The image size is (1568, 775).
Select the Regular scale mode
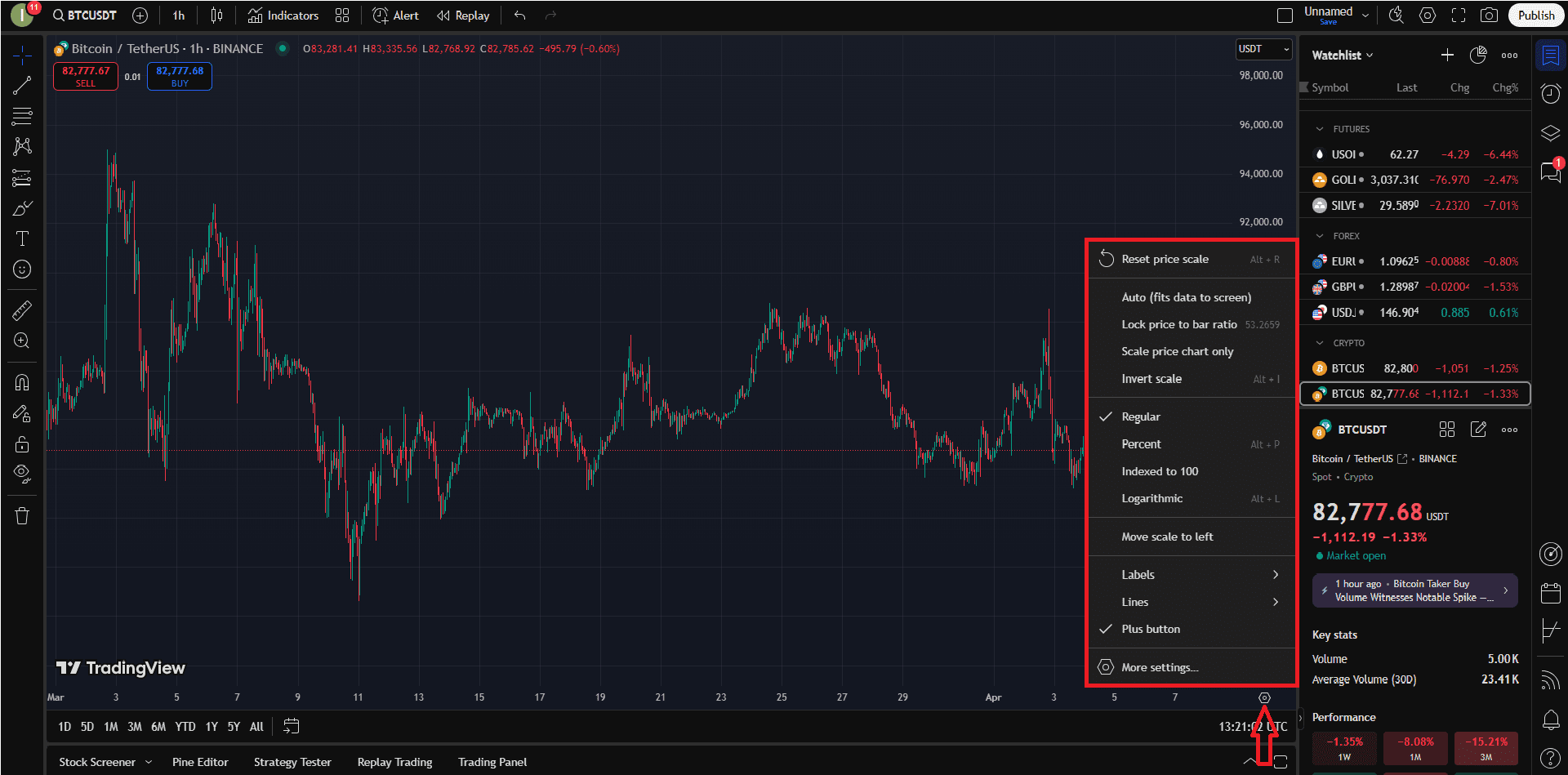(1192, 416)
